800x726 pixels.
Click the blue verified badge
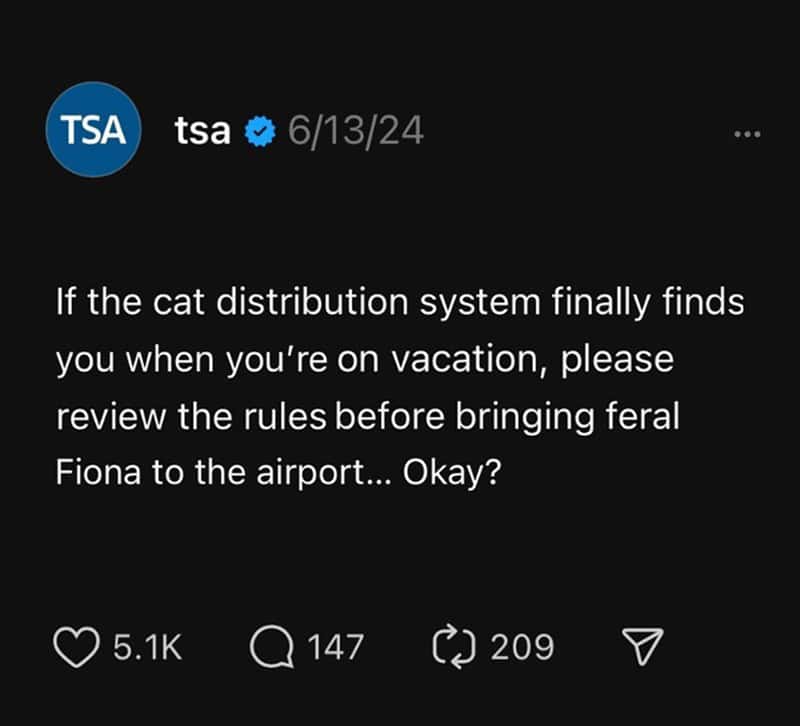point(261,131)
